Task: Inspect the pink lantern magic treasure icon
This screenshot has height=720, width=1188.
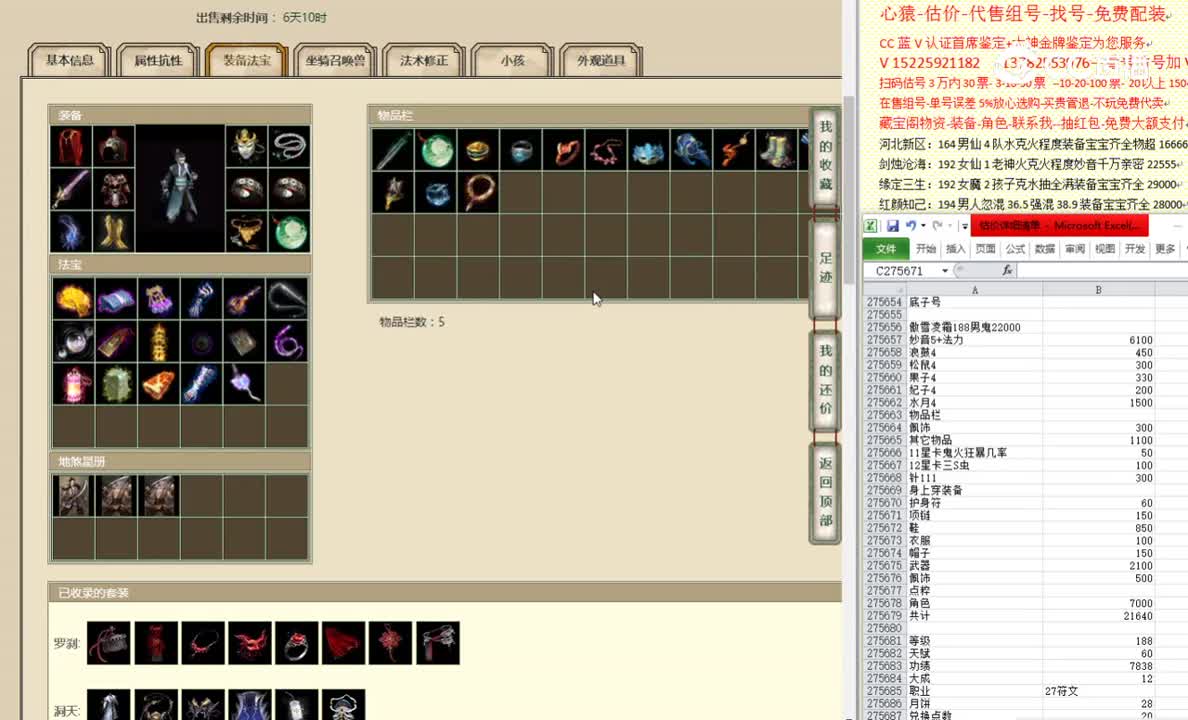Action: (x=73, y=383)
